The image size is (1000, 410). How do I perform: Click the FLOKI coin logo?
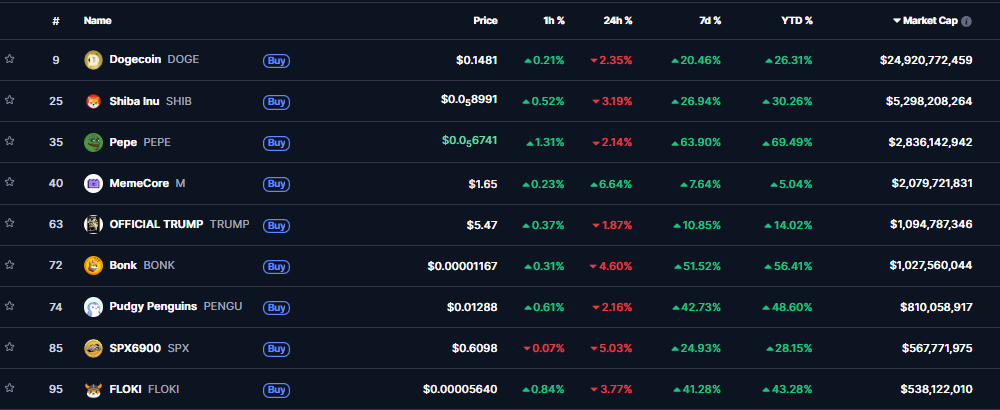tap(93, 389)
